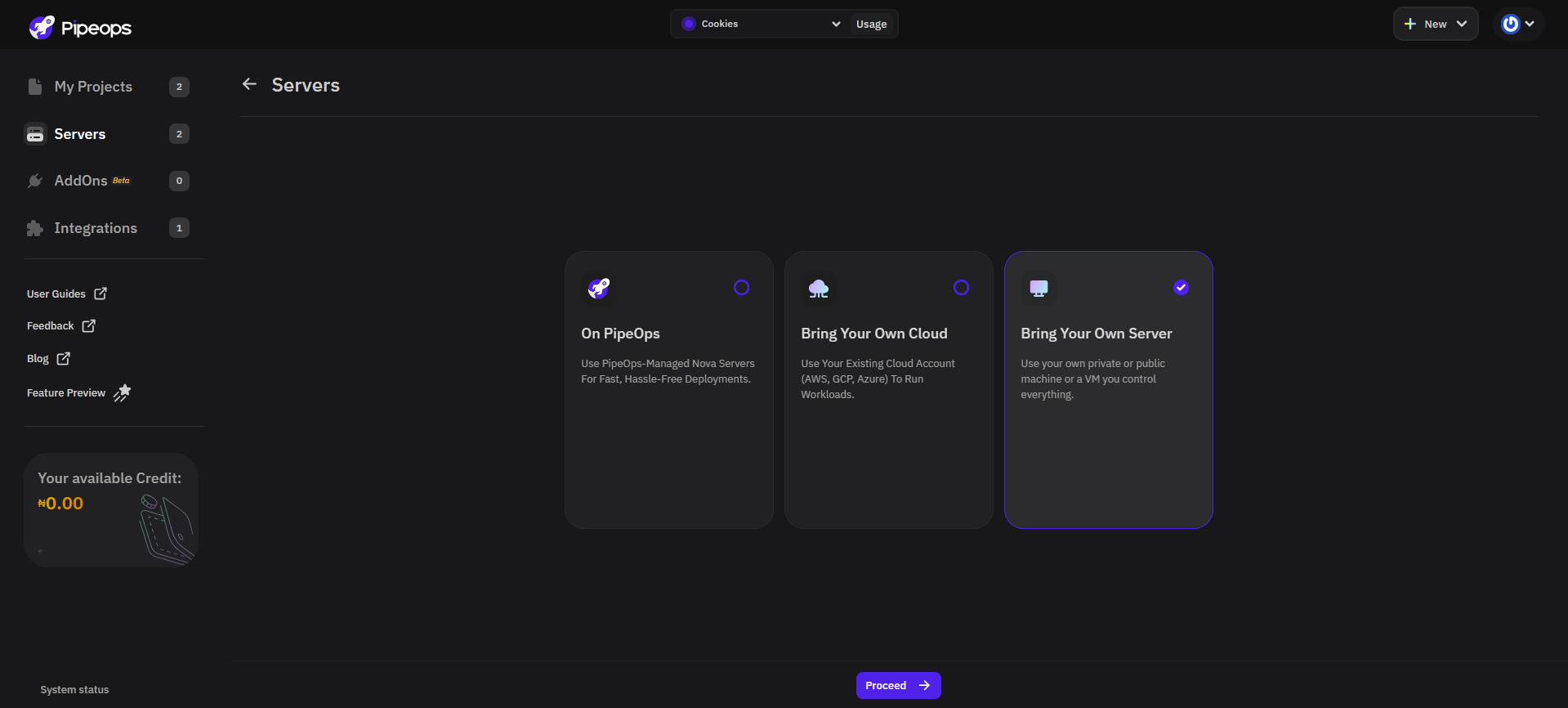
Task: Click the monitor icon on Bring Your Own Server
Action: click(1038, 288)
